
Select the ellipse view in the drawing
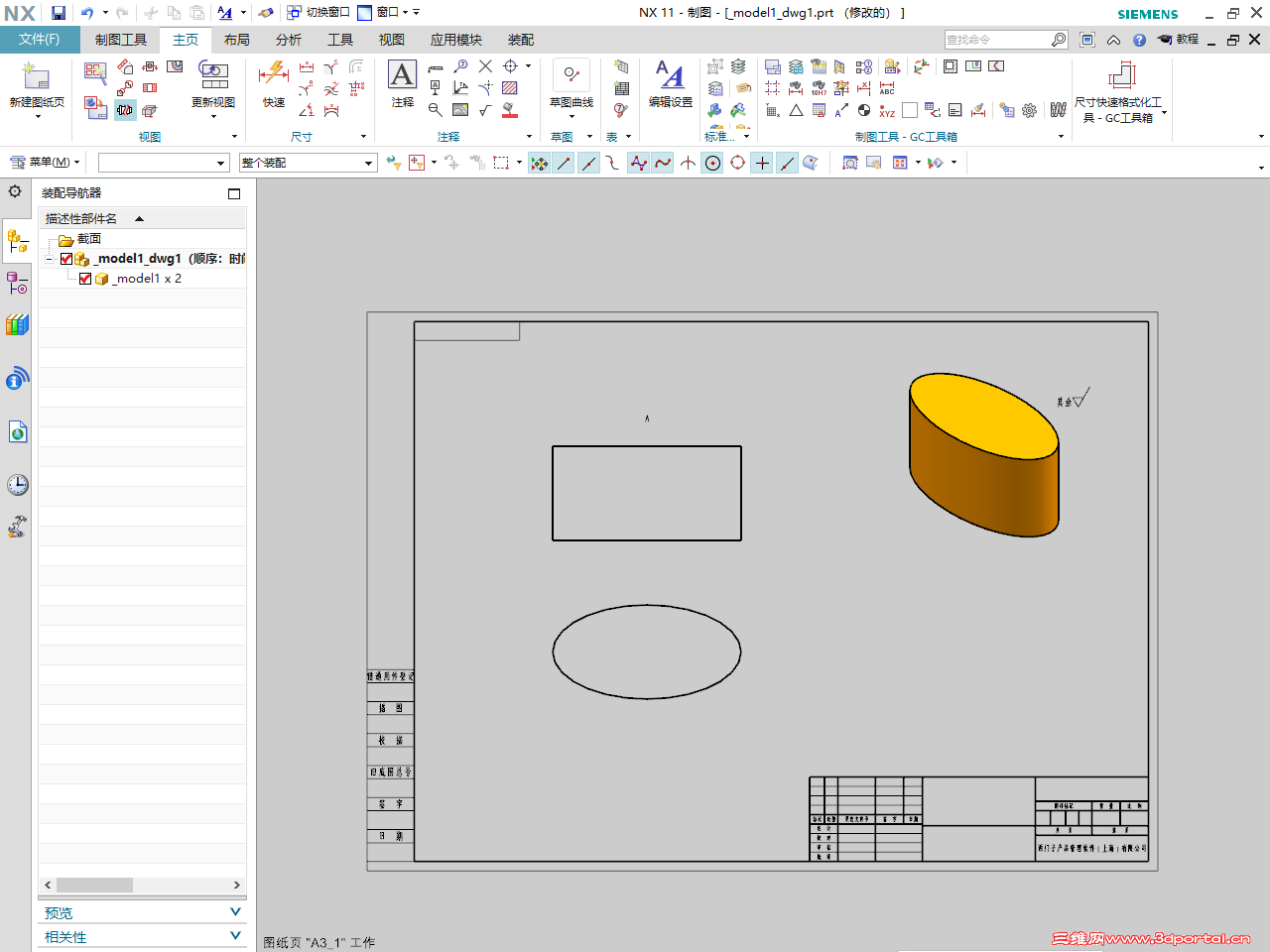pyautogui.click(x=647, y=652)
